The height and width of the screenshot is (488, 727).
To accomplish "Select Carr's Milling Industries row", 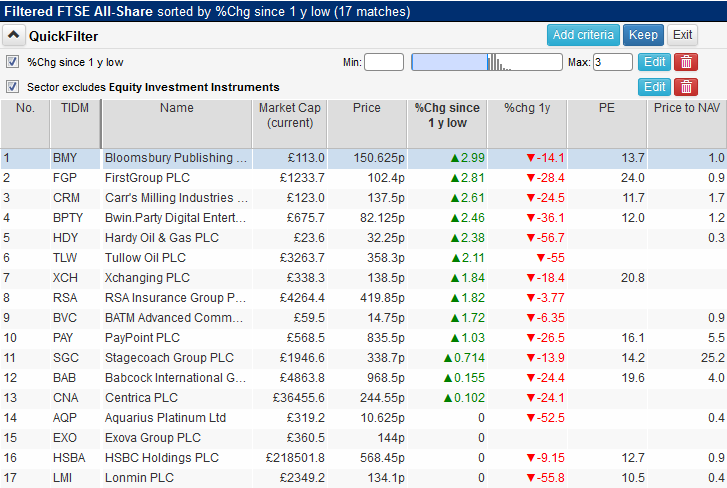I will pyautogui.click(x=364, y=198).
